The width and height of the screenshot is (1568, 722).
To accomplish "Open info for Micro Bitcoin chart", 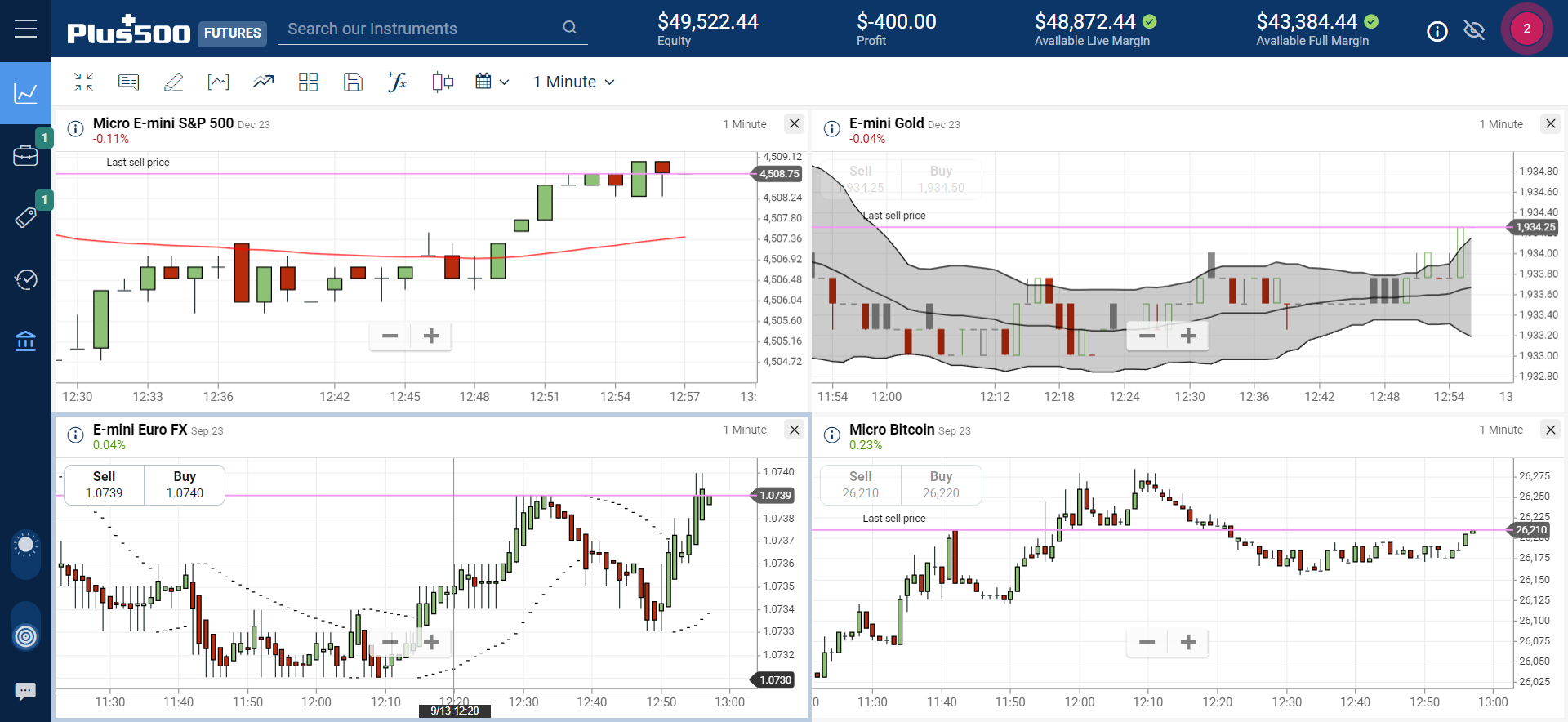I will pyautogui.click(x=831, y=435).
